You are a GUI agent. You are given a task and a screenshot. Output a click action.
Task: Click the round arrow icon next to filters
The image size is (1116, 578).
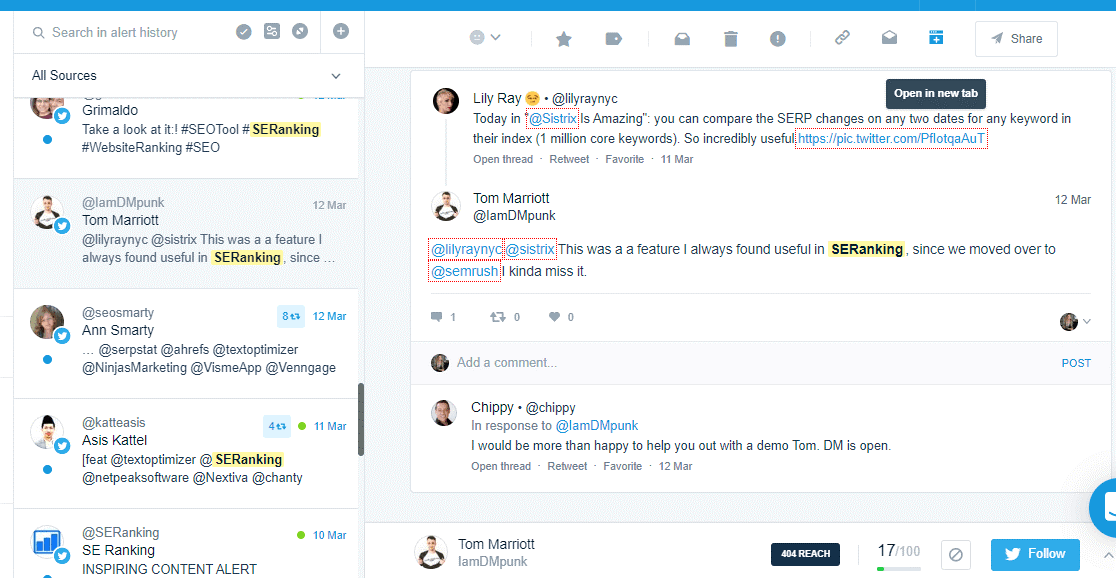tap(300, 32)
